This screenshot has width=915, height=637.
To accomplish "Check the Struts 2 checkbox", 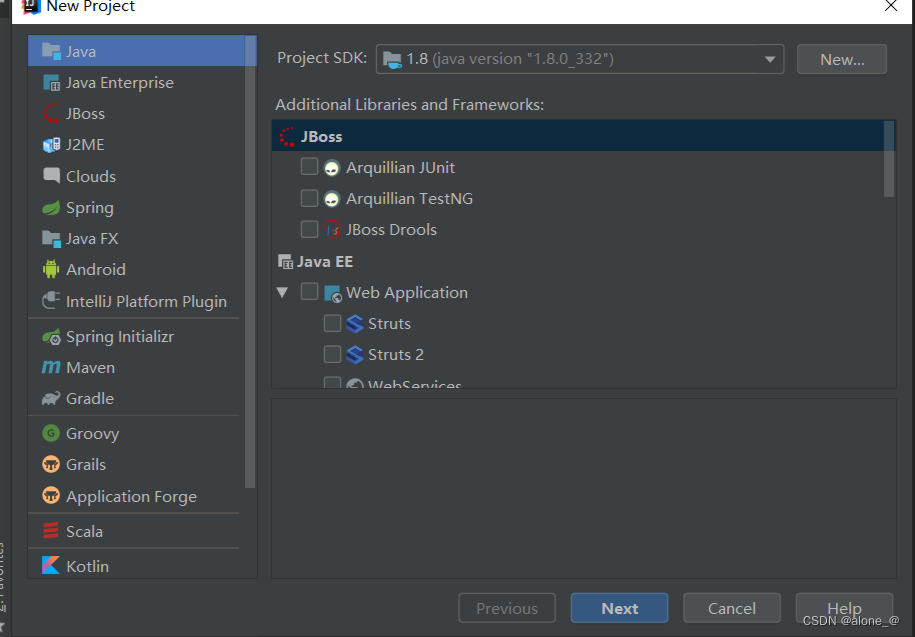I will click(x=332, y=354).
